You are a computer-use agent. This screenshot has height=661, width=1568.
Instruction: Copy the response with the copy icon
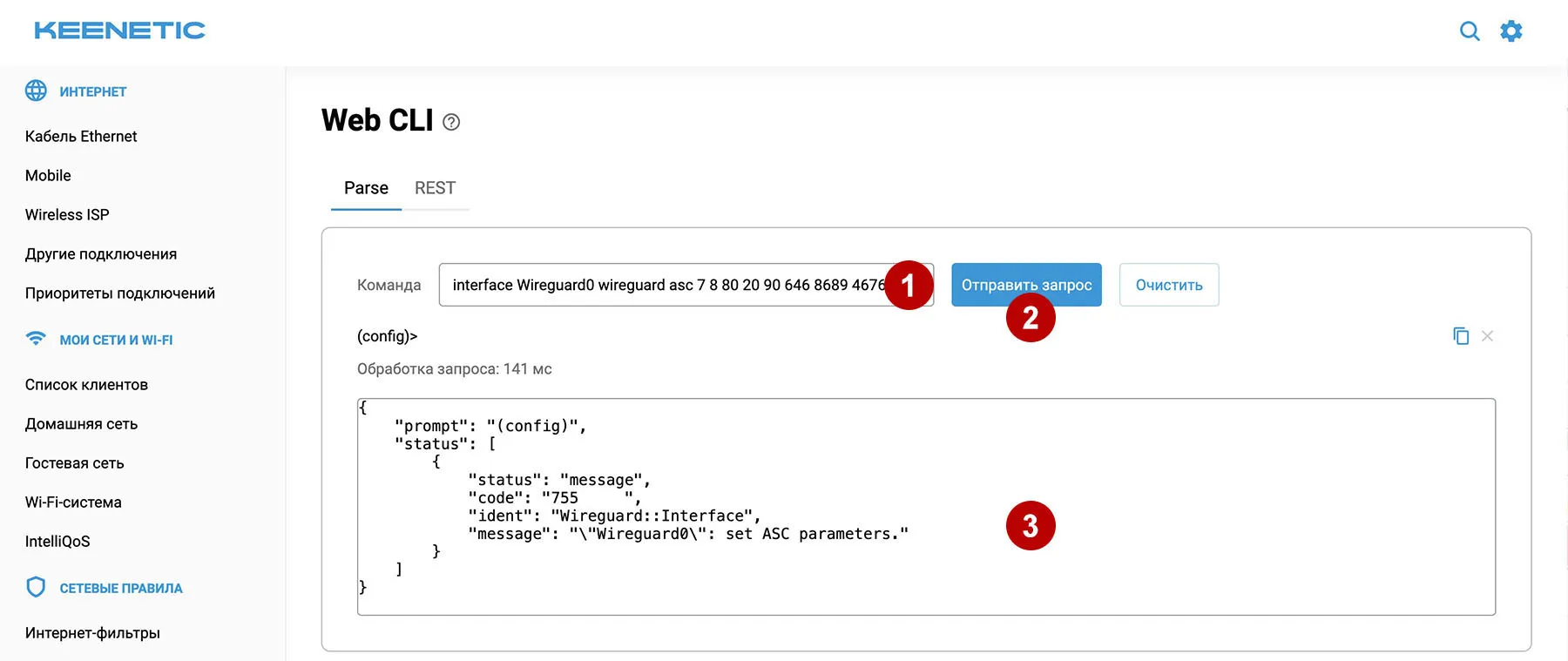point(1461,336)
